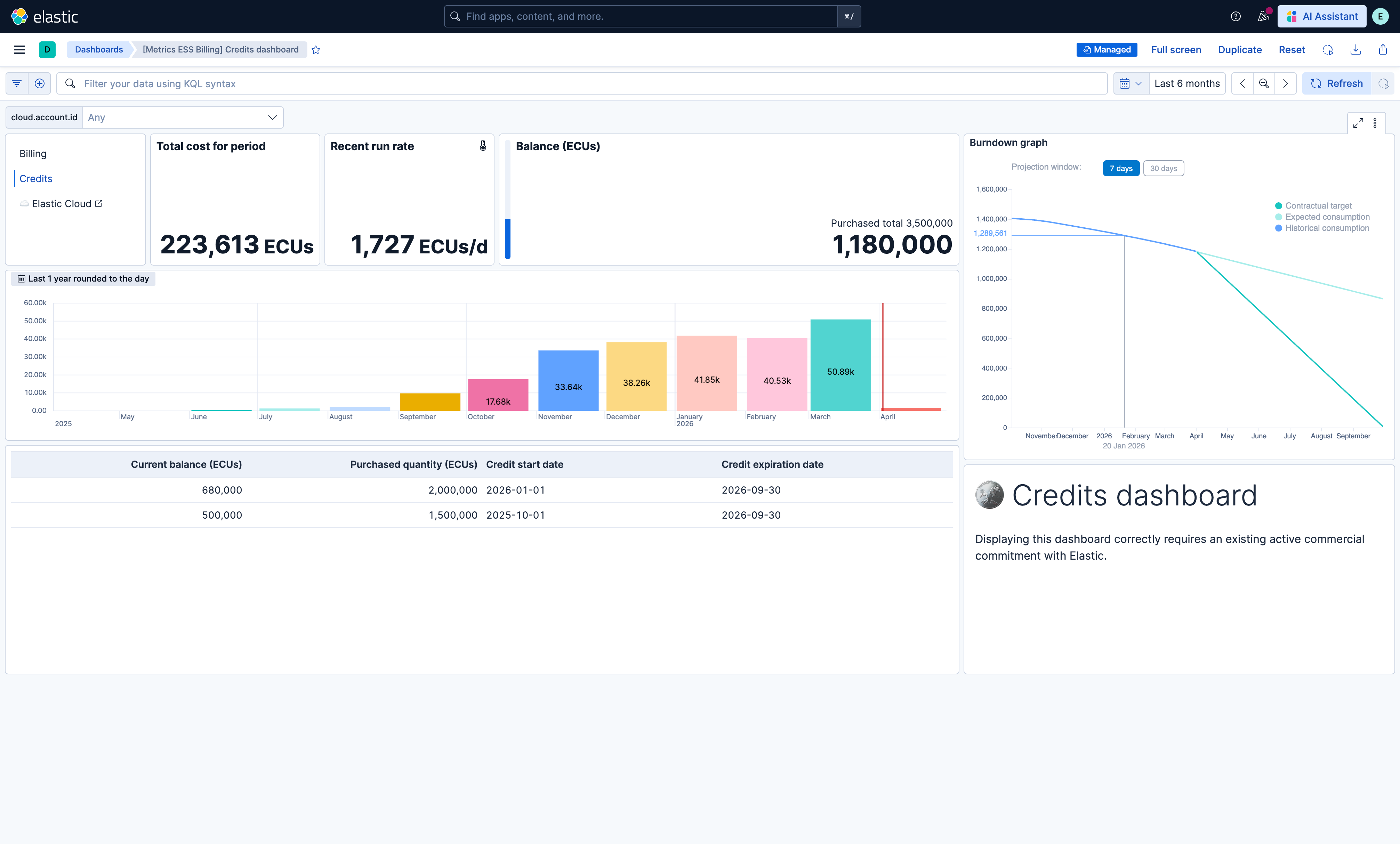Click the calendar icon on Last 1 year badge
This screenshot has width=1400, height=844.
(21, 278)
